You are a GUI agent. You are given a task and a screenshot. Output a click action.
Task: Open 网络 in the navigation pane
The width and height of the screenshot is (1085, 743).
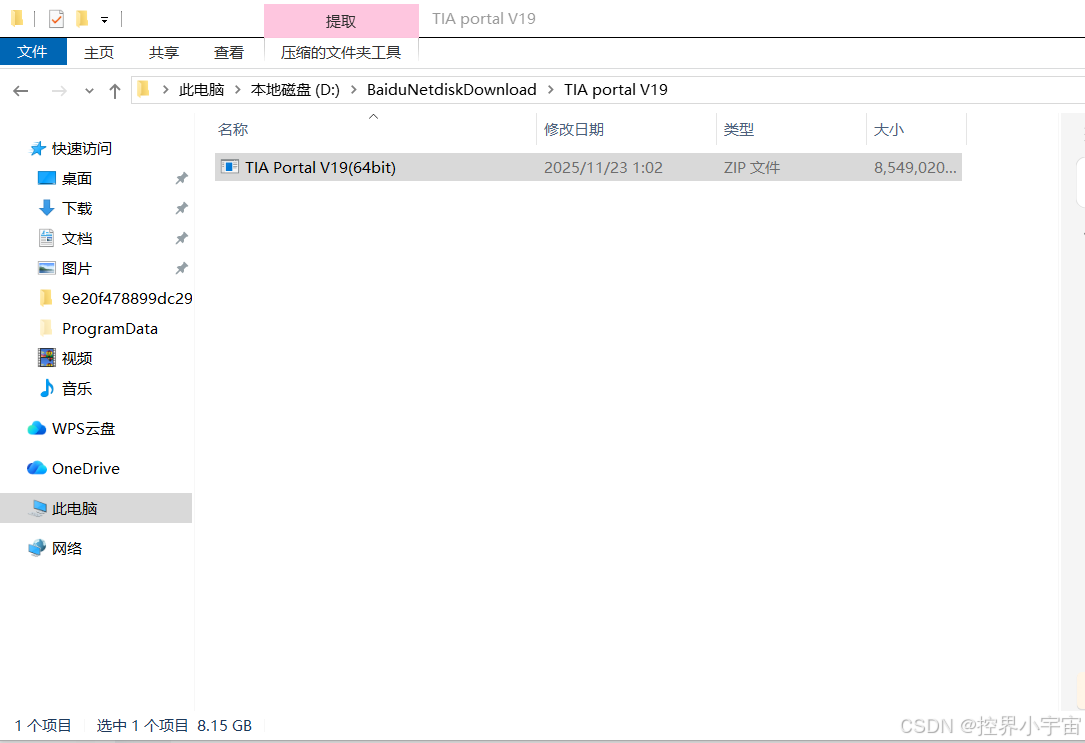click(x=66, y=549)
